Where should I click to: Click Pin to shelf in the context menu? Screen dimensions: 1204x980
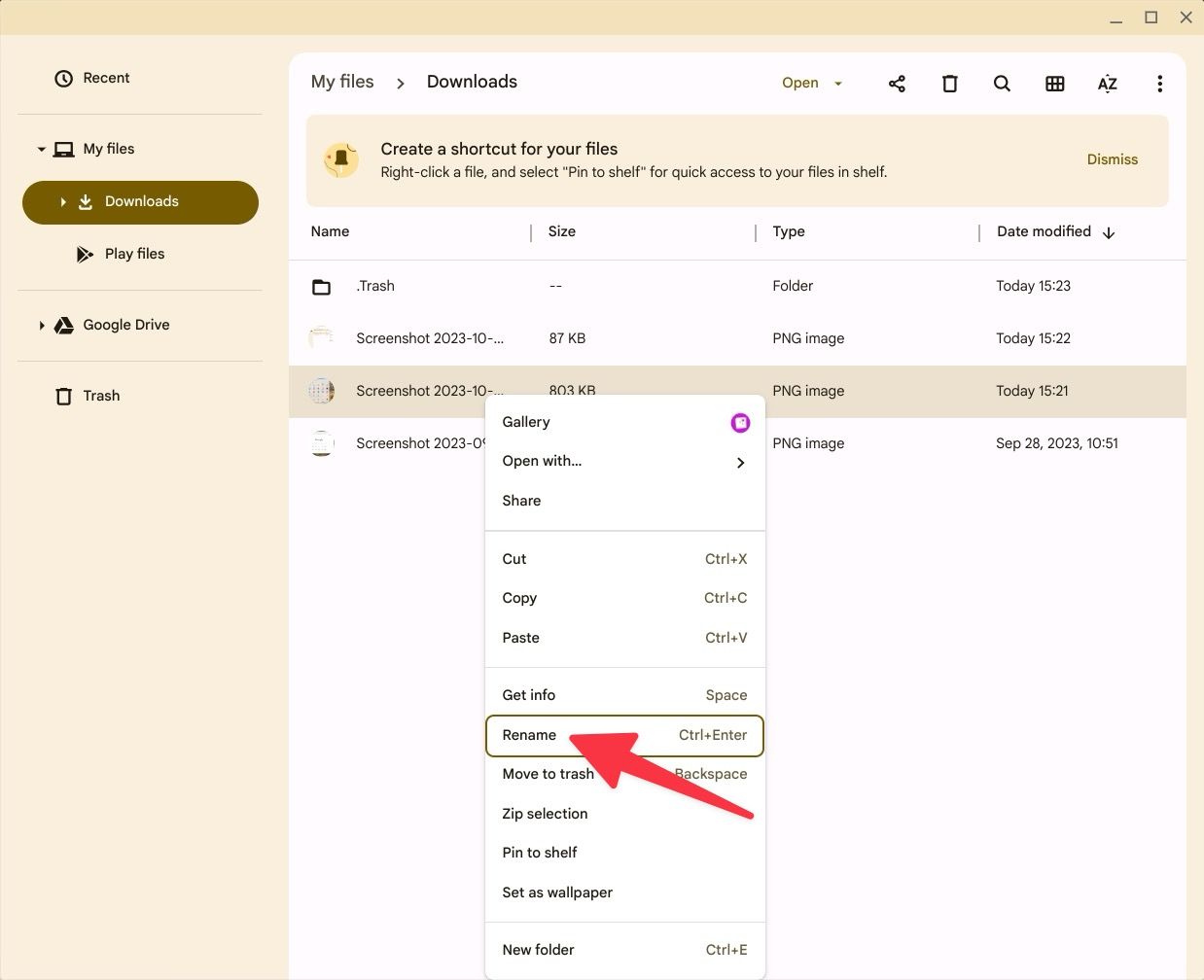tap(540, 853)
